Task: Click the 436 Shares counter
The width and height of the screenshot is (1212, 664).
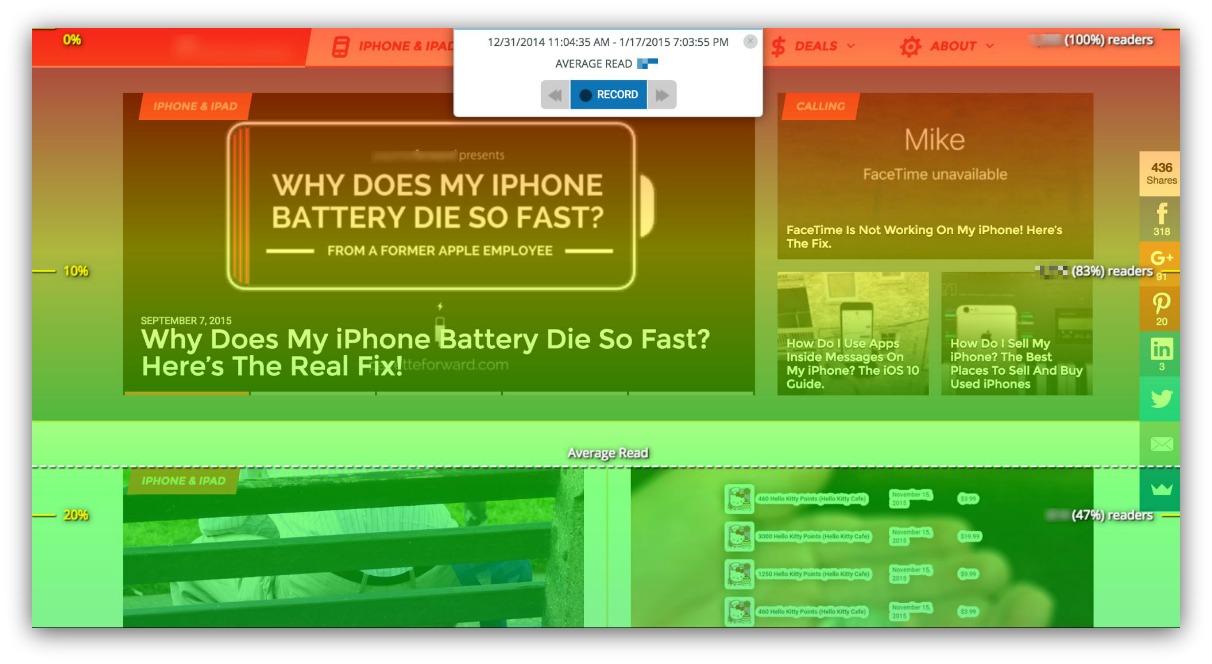Action: (x=1161, y=173)
